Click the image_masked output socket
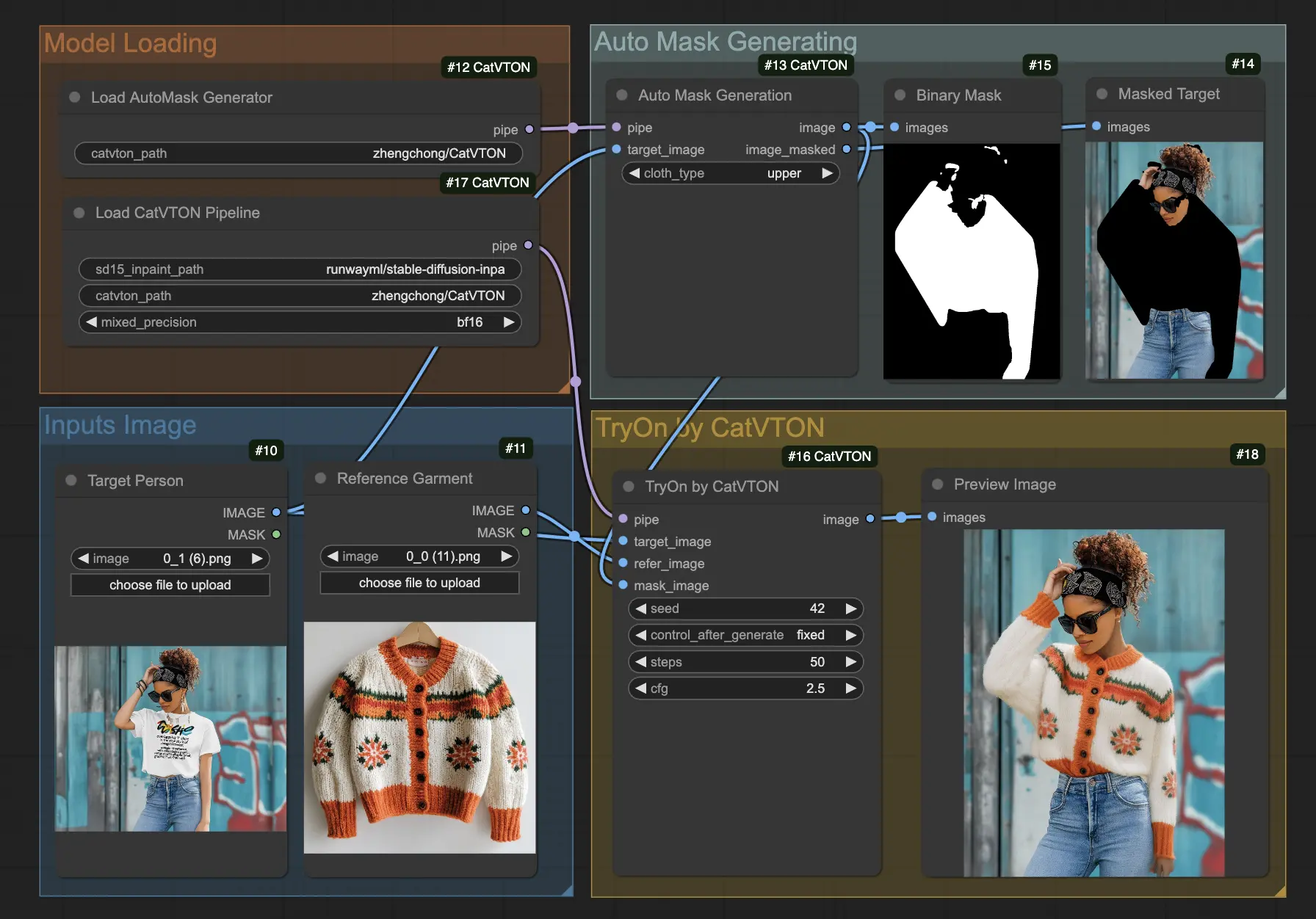The image size is (1316, 919). point(847,149)
